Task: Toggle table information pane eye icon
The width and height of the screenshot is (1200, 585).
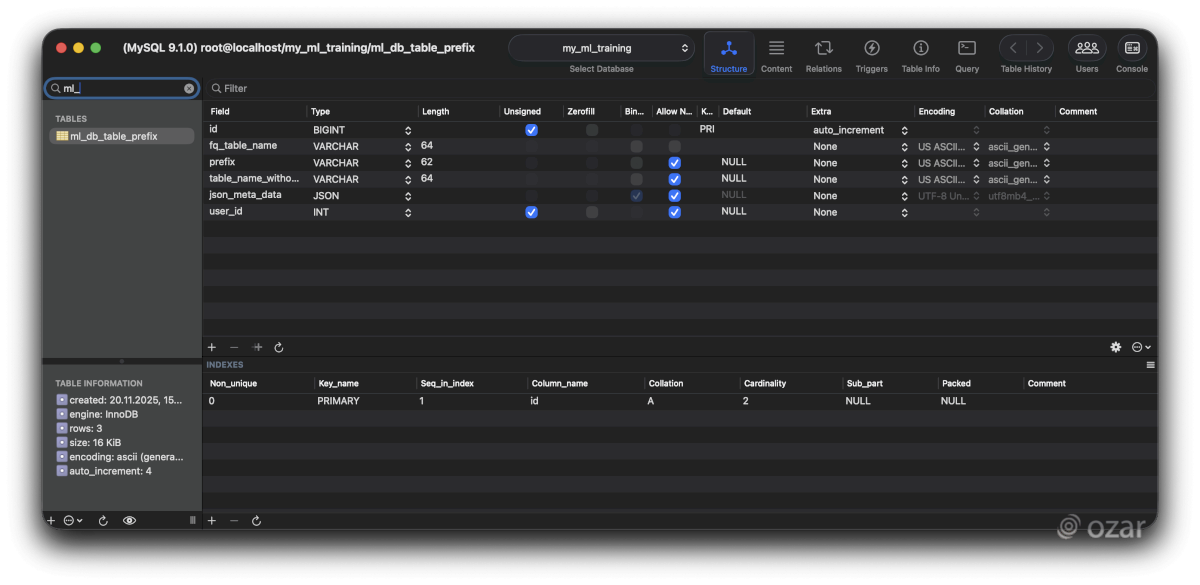Action: [x=129, y=521]
